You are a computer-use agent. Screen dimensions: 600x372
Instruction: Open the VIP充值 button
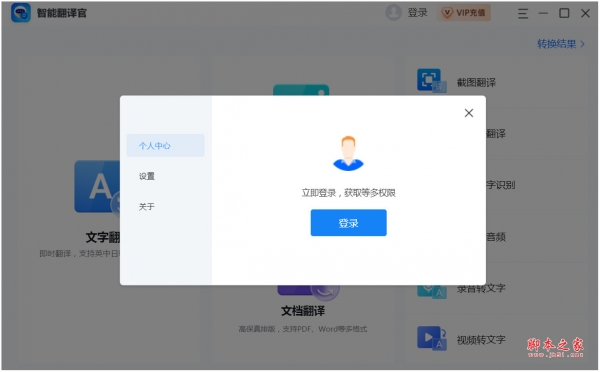464,13
